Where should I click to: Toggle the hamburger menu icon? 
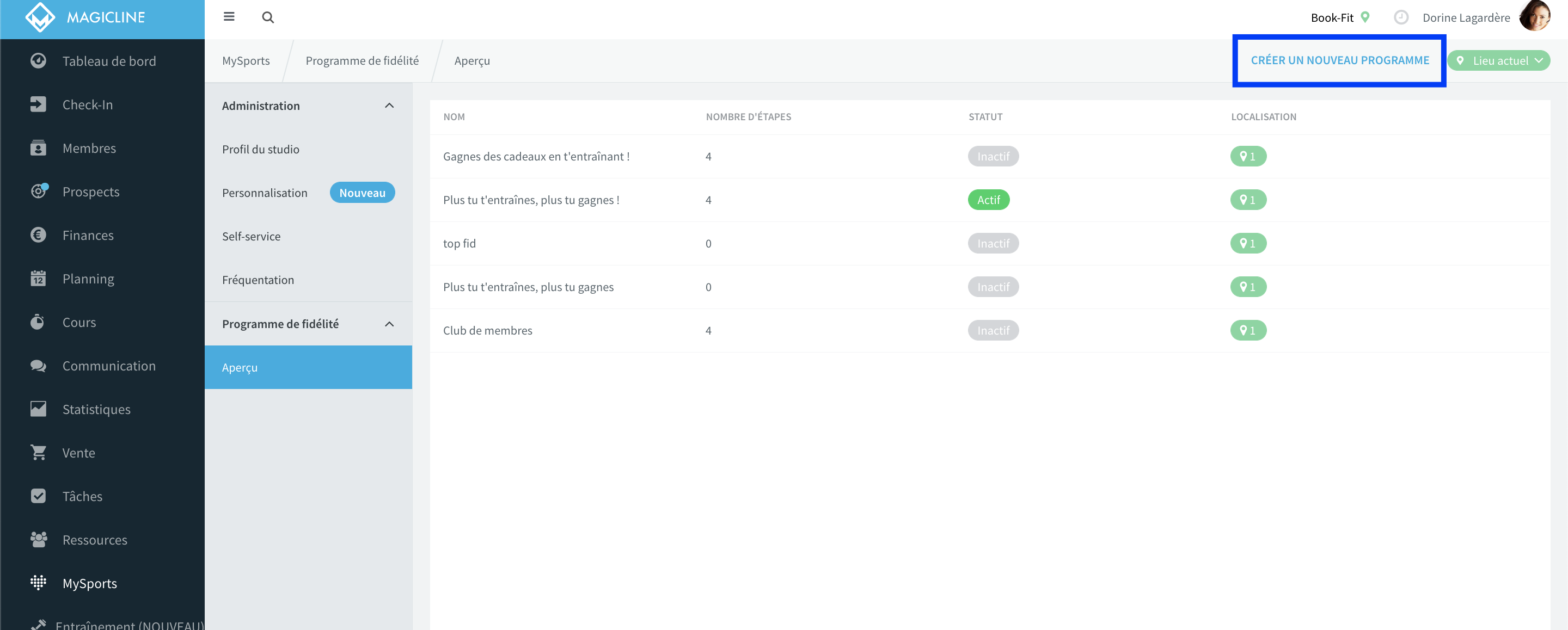(229, 16)
